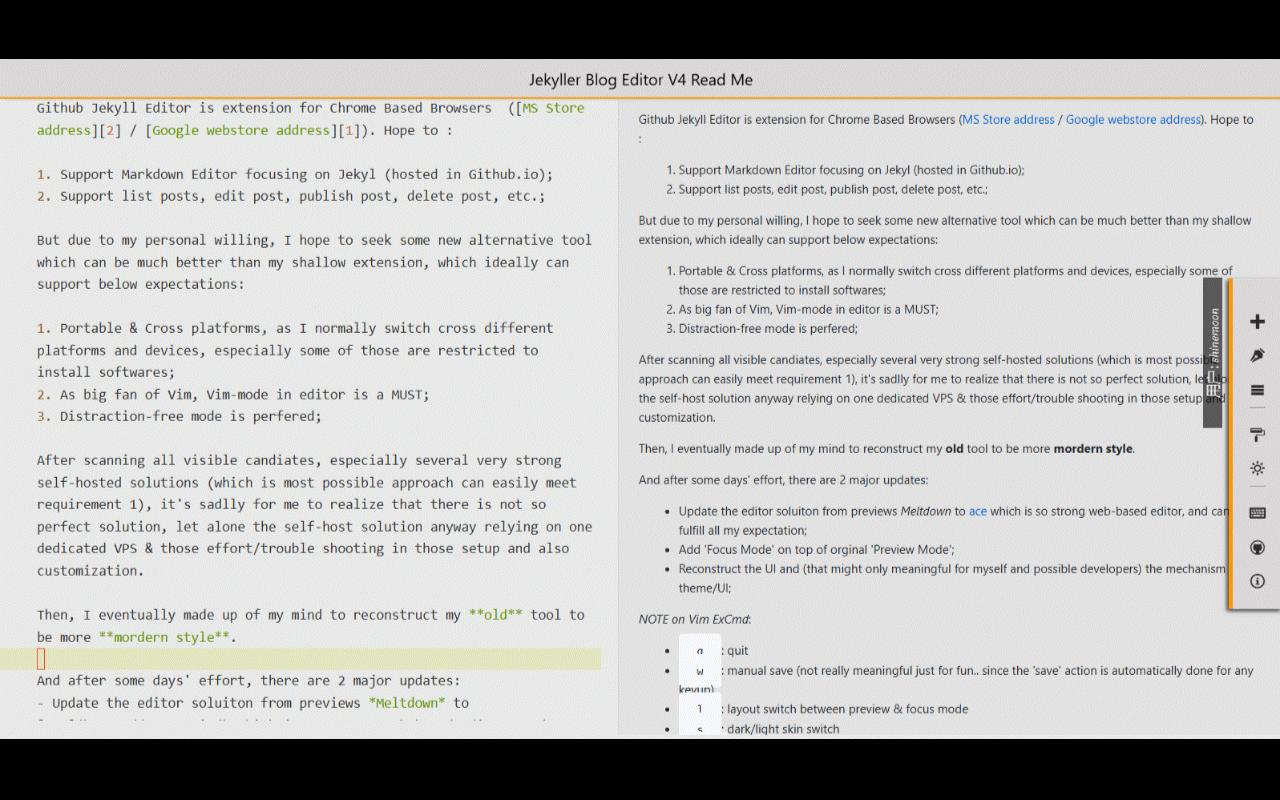Select the shinemoon user tab
Viewport: 1280px width, 800px height.
[1212, 353]
